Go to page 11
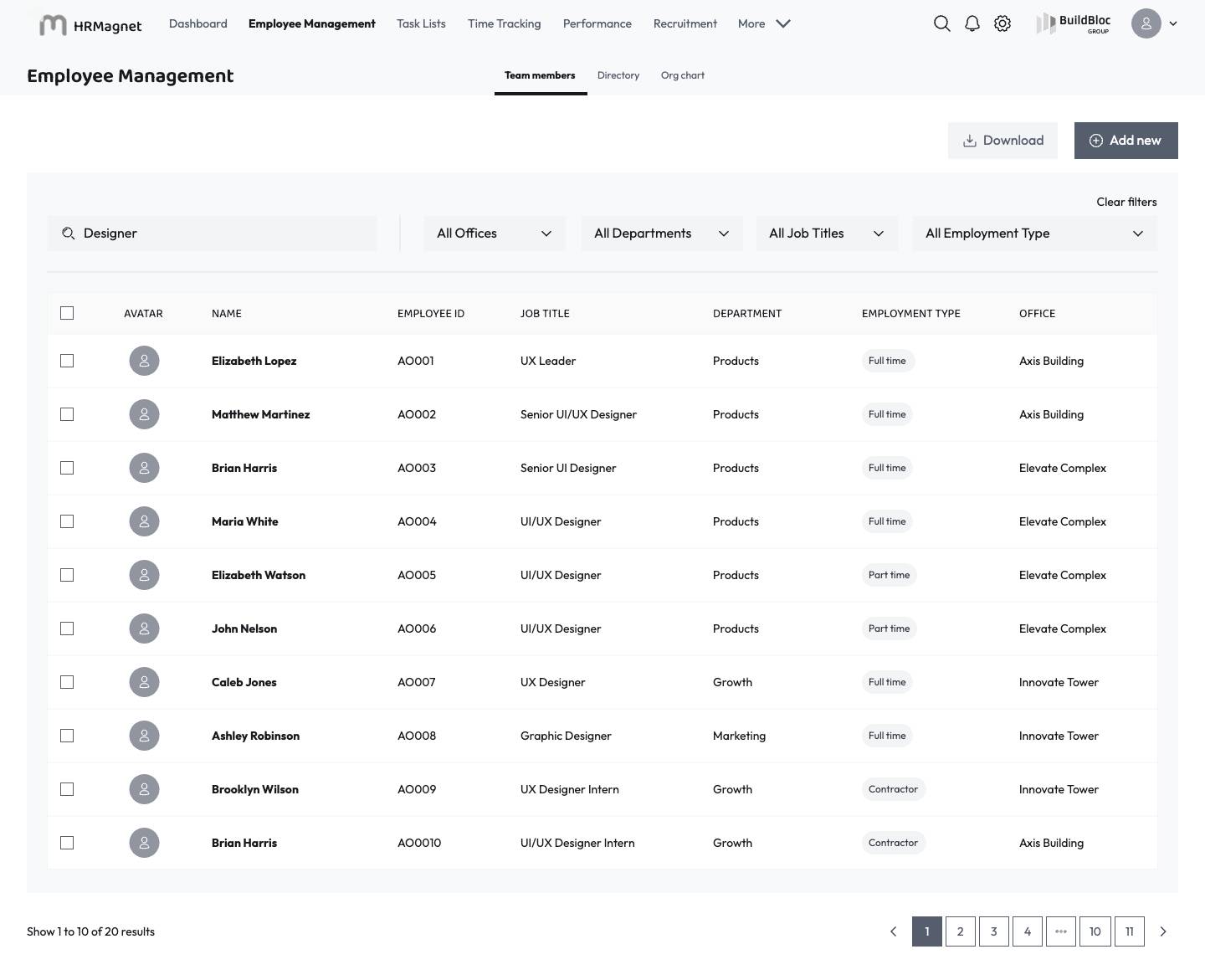Viewport: 1205px width, 980px height. (1129, 931)
